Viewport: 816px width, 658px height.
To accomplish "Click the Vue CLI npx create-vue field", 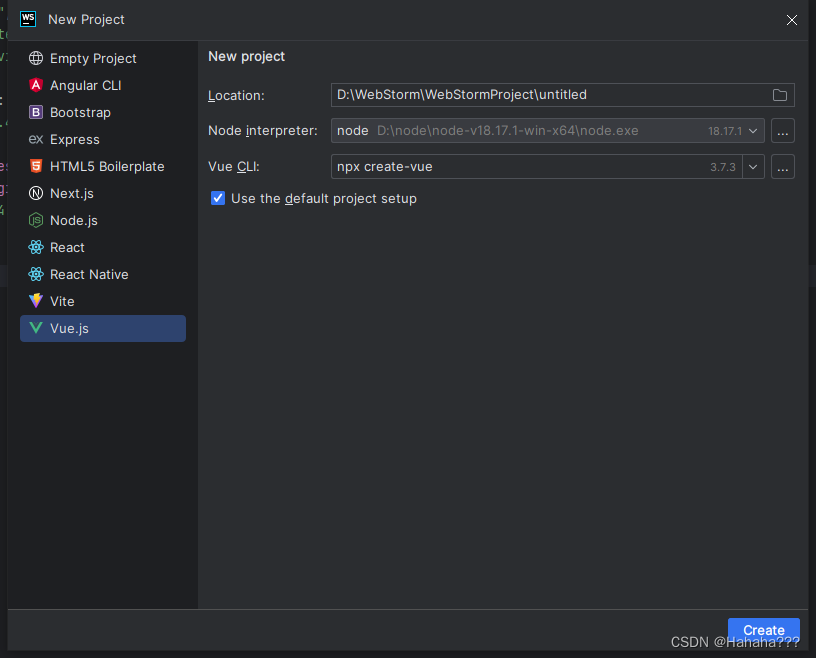I will pyautogui.click(x=537, y=167).
